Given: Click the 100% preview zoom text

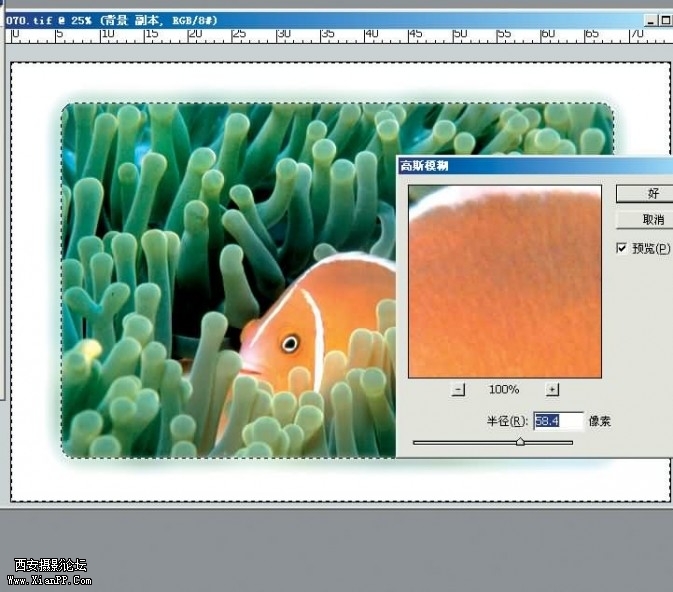Looking at the screenshot, I should (504, 389).
